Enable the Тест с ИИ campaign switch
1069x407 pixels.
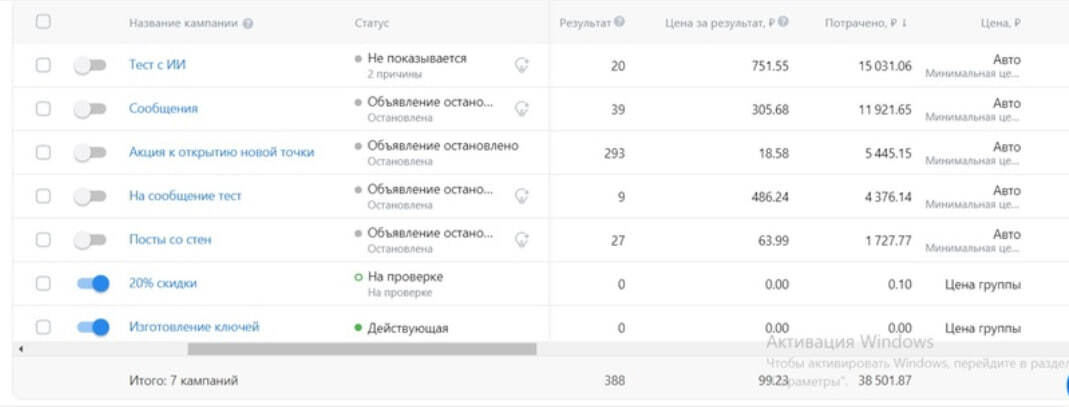tap(91, 66)
